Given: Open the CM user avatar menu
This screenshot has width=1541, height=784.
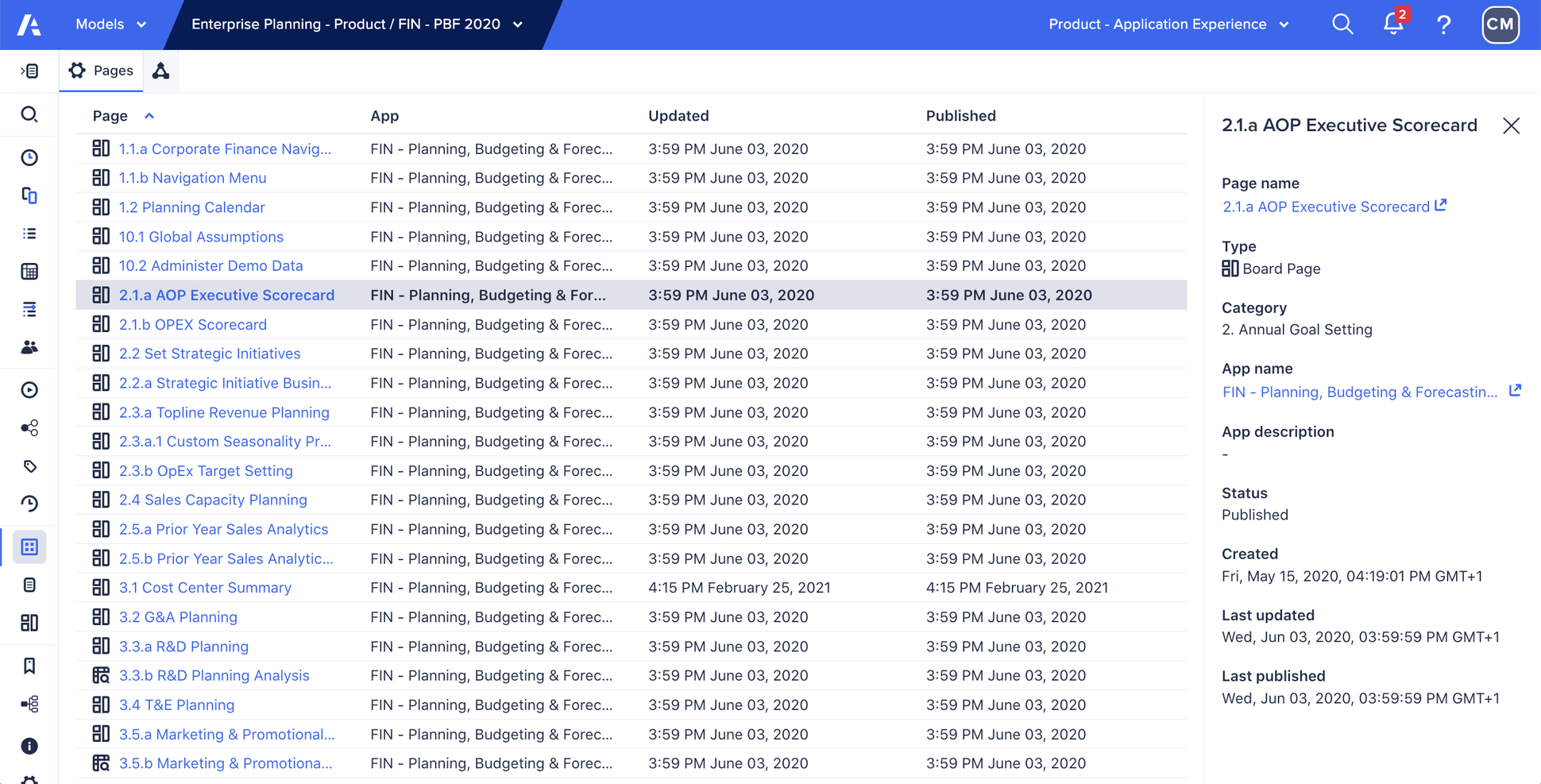Looking at the screenshot, I should [1499, 24].
